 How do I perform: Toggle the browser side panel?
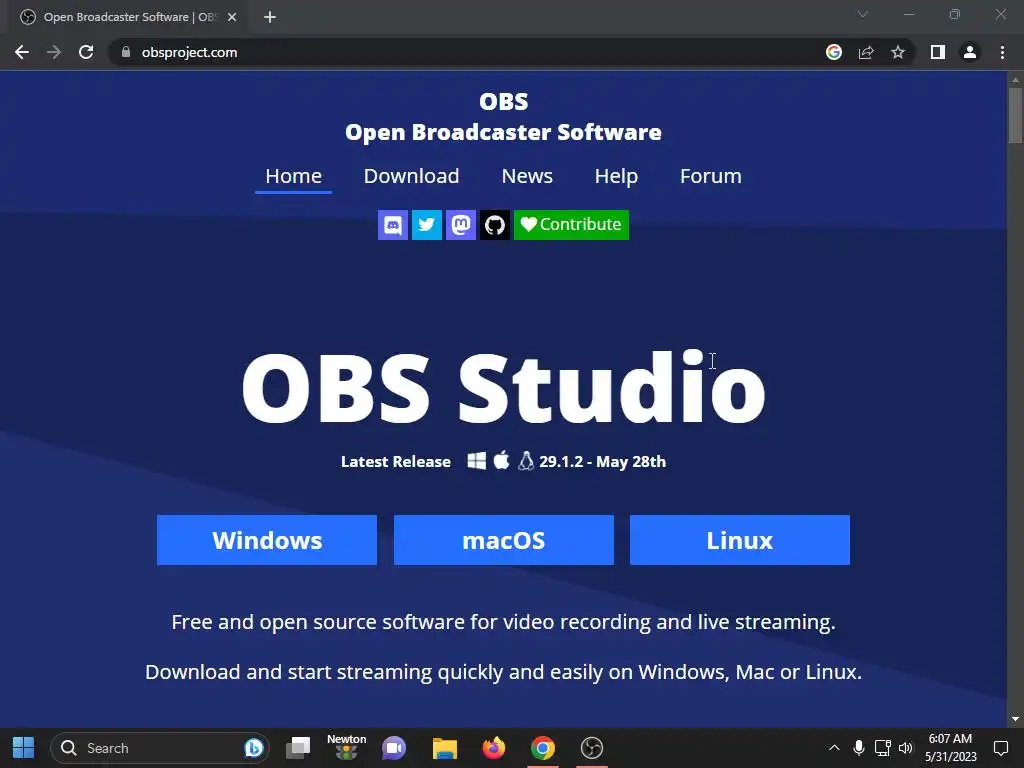coord(938,52)
